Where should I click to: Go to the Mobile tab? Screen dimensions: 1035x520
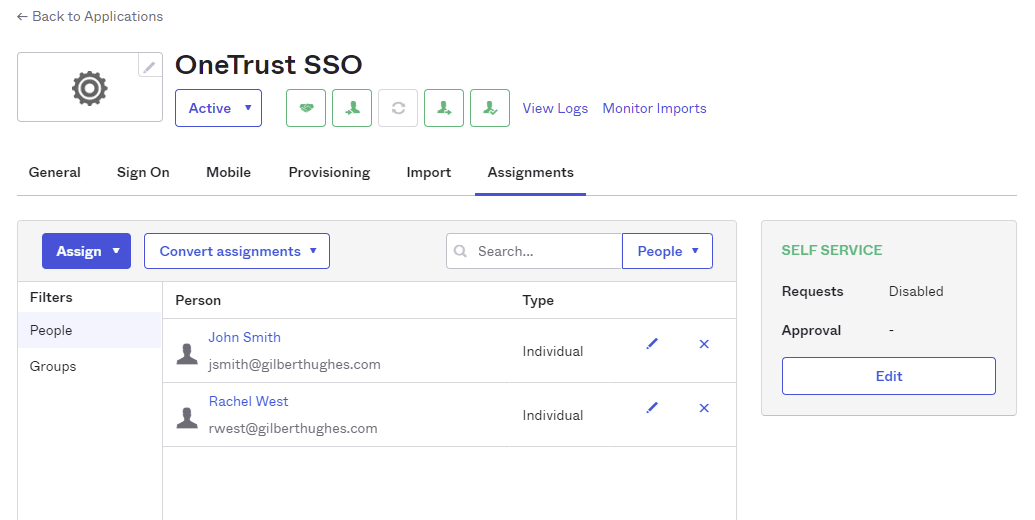(x=228, y=172)
